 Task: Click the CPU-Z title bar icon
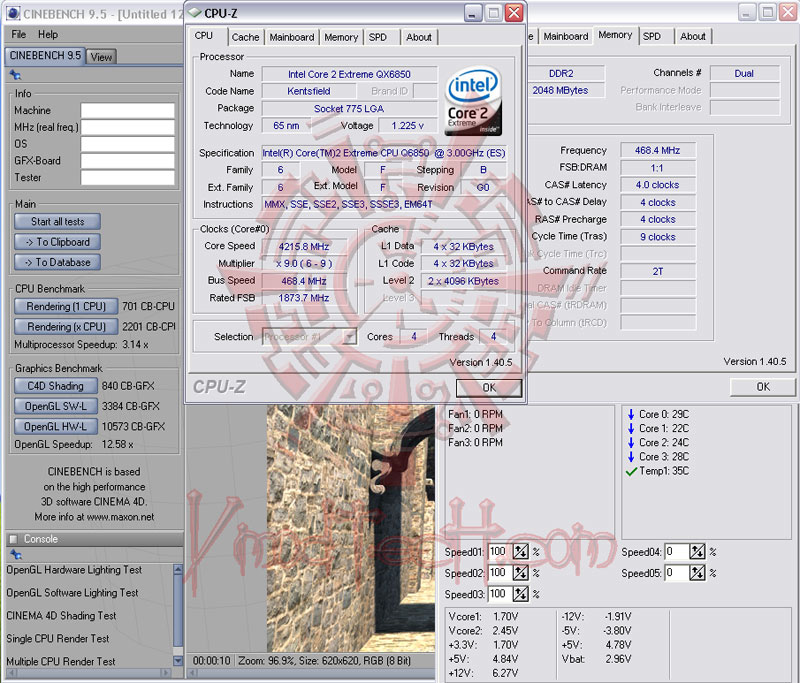click(195, 13)
